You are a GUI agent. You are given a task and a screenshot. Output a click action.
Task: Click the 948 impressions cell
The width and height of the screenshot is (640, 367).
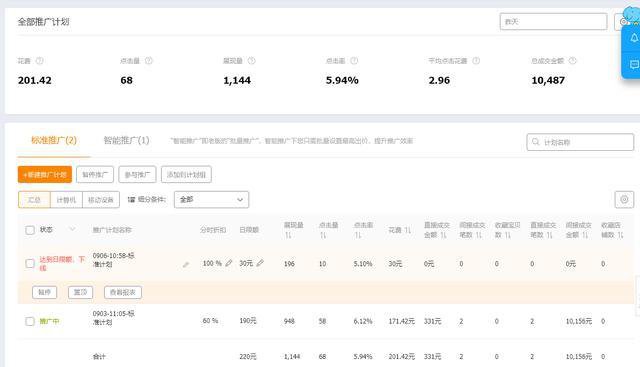[289, 321]
